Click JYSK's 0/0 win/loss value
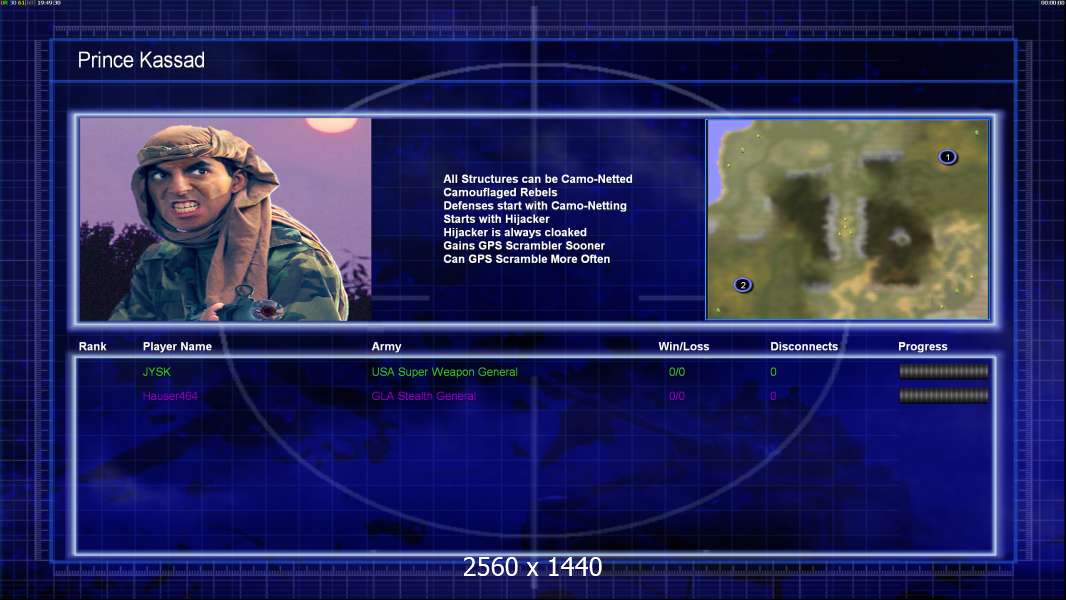This screenshot has height=600, width=1066. [676, 372]
